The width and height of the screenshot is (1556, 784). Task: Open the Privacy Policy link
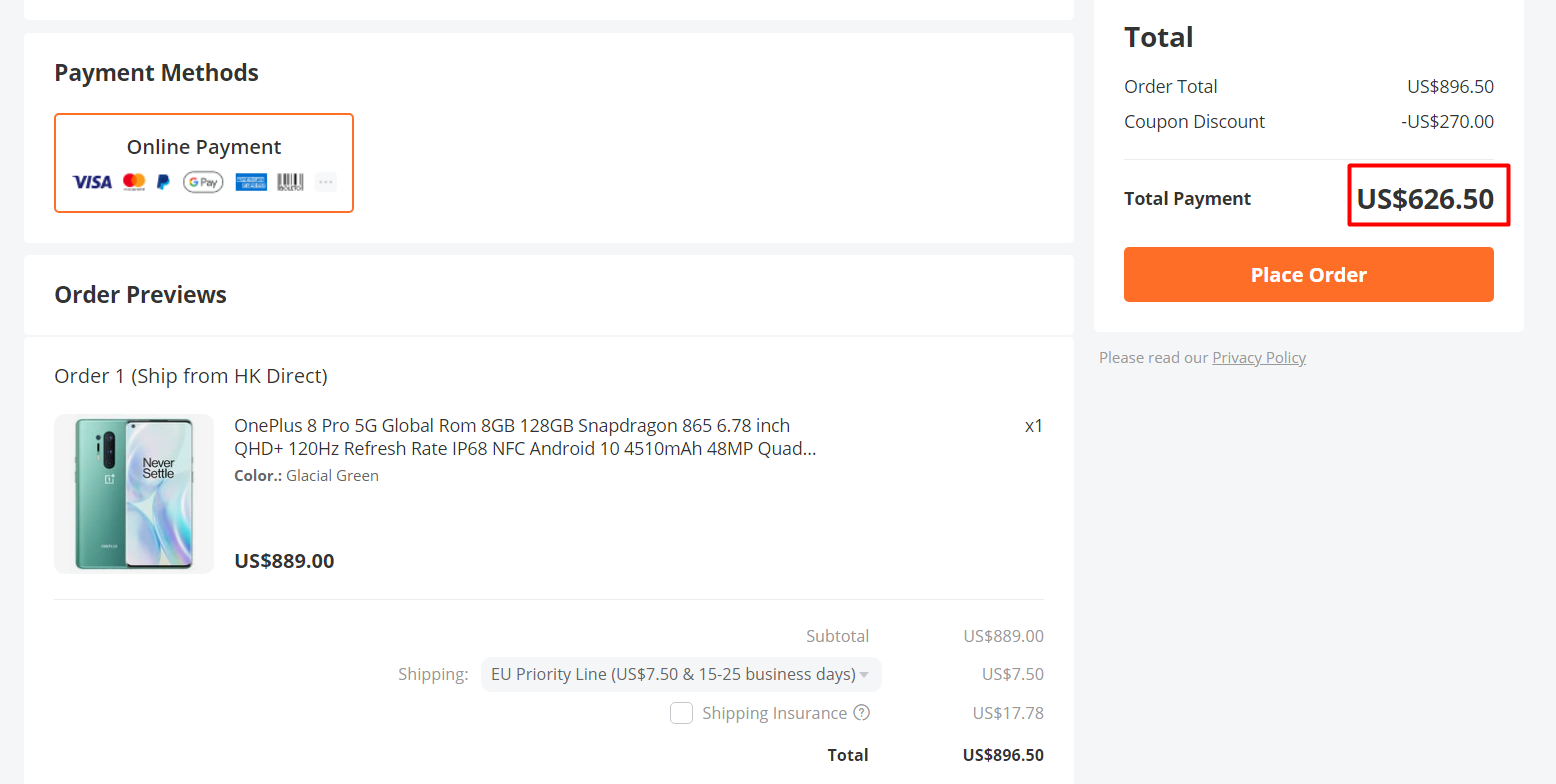pyautogui.click(x=1259, y=357)
